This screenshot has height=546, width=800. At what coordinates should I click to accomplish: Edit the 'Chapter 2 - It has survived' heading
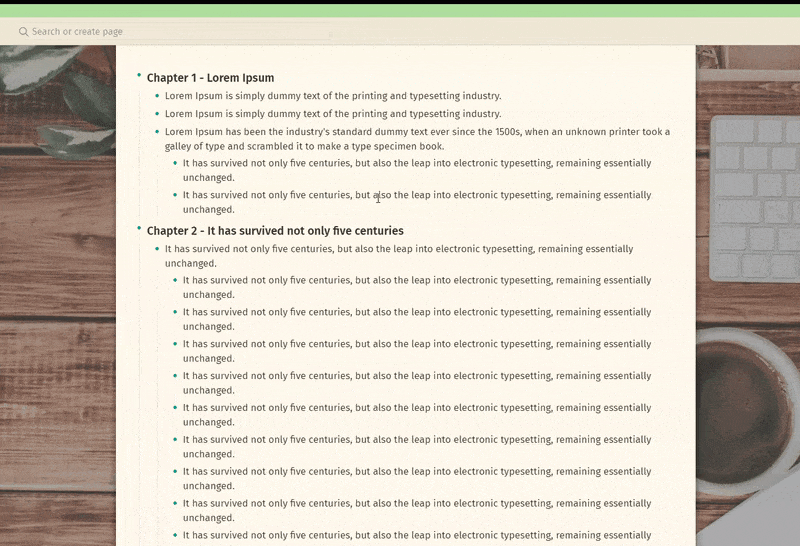pyautogui.click(x=275, y=231)
